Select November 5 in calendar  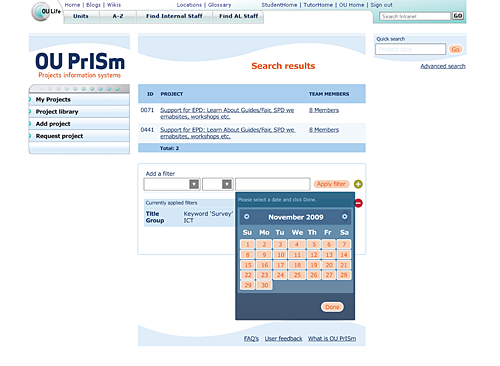coord(314,244)
